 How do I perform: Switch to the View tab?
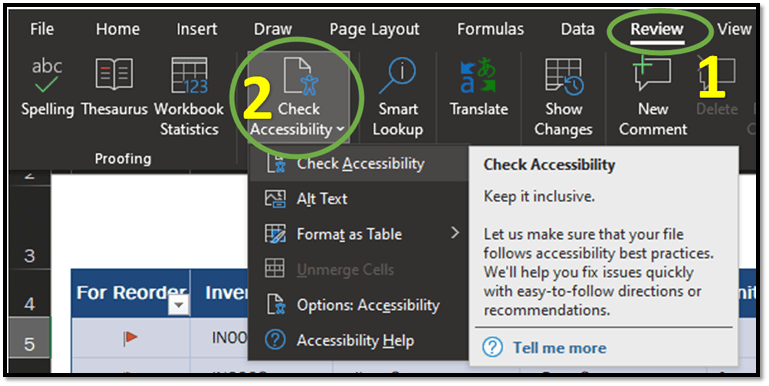pos(734,29)
